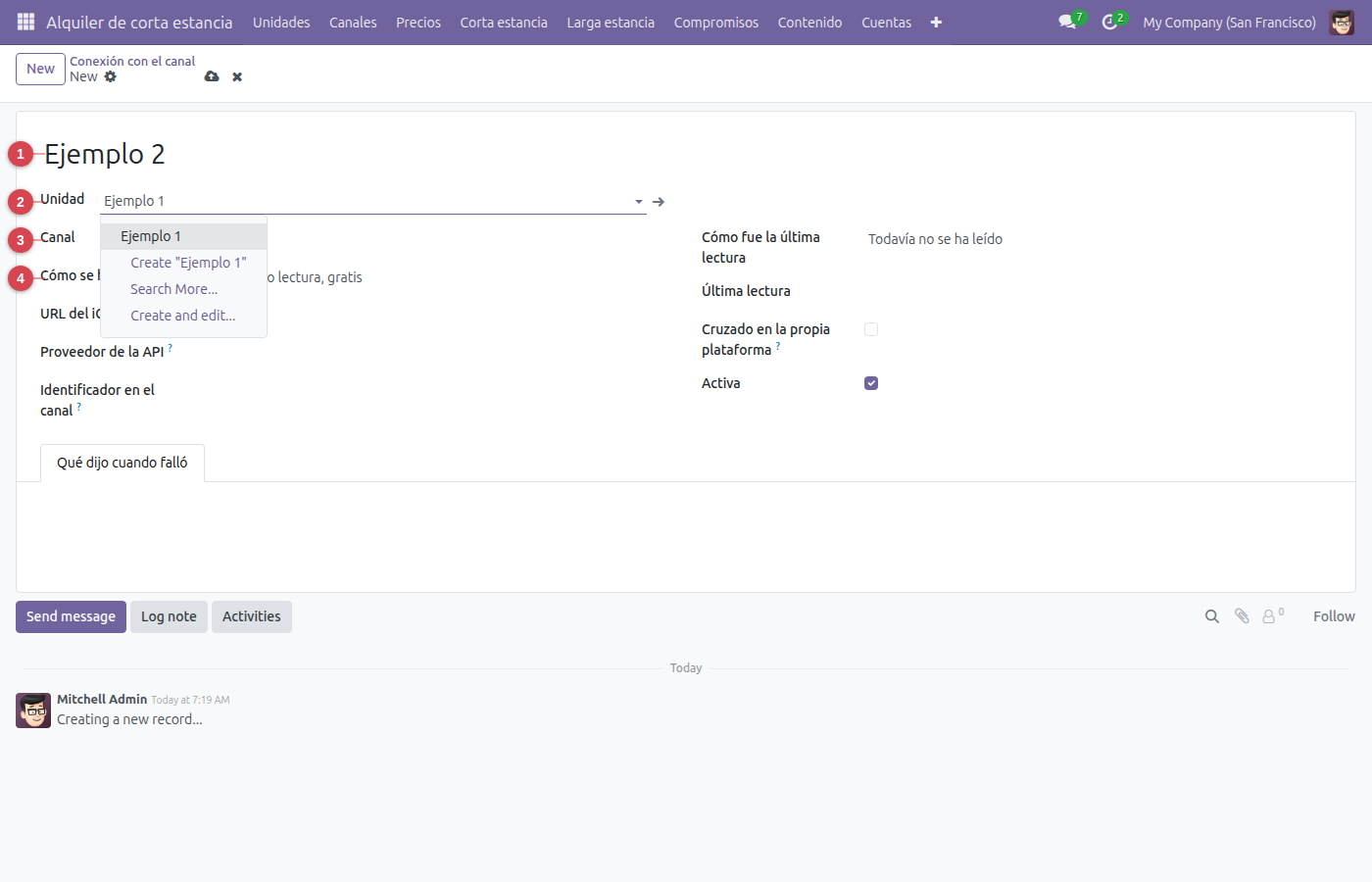Click Alquiler de corta estancia app title
The height and width of the screenshot is (882, 1372).
pyautogui.click(x=139, y=22)
